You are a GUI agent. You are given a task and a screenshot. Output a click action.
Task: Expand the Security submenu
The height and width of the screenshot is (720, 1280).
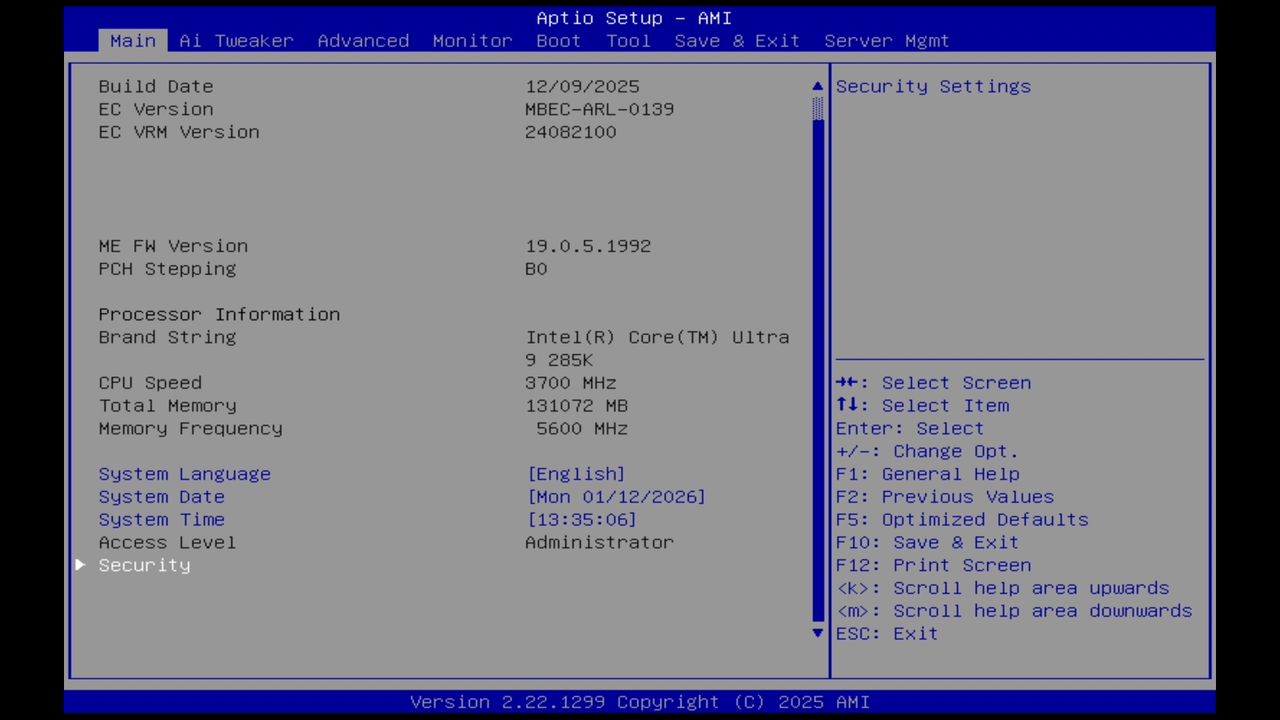(144, 565)
